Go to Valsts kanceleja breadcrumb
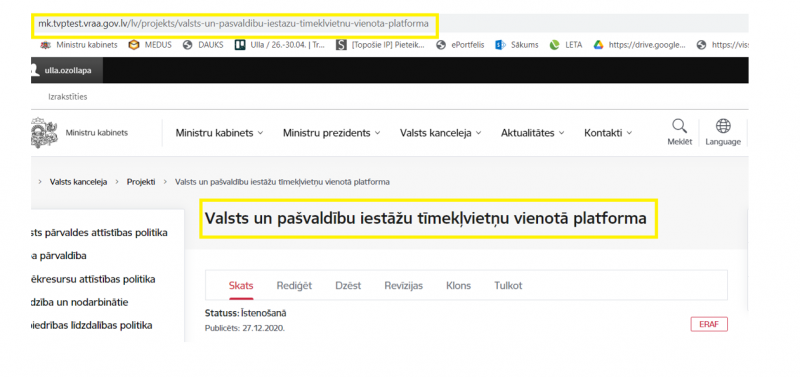Image resolution: width=800 pixels, height=377 pixels. [x=79, y=182]
